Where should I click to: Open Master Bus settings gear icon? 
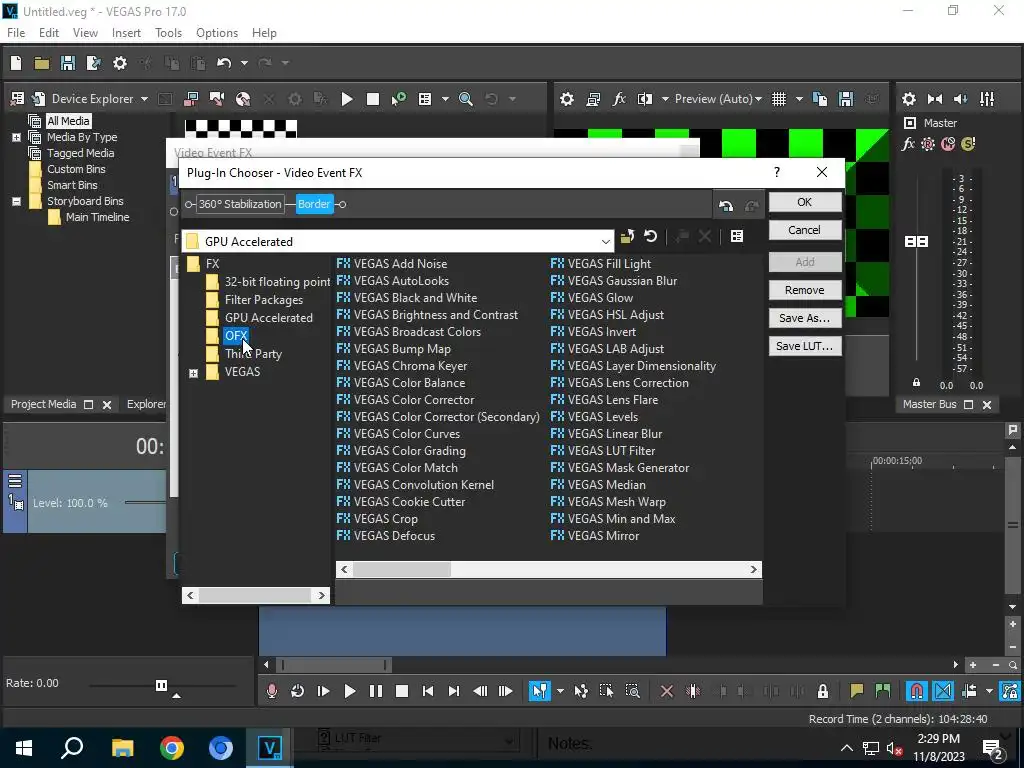[908, 99]
